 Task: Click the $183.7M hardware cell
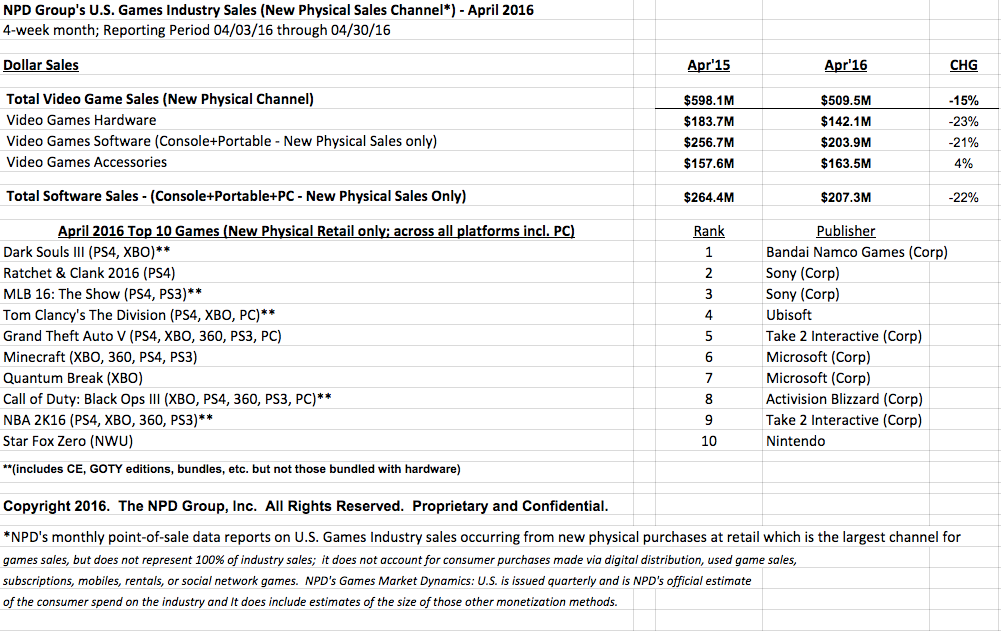coord(709,121)
